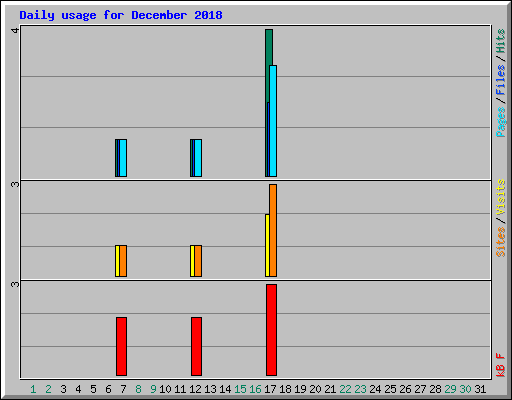This screenshot has height=400, width=512.
Task: Click day label 6 on the x-axis
Action: tap(108, 389)
